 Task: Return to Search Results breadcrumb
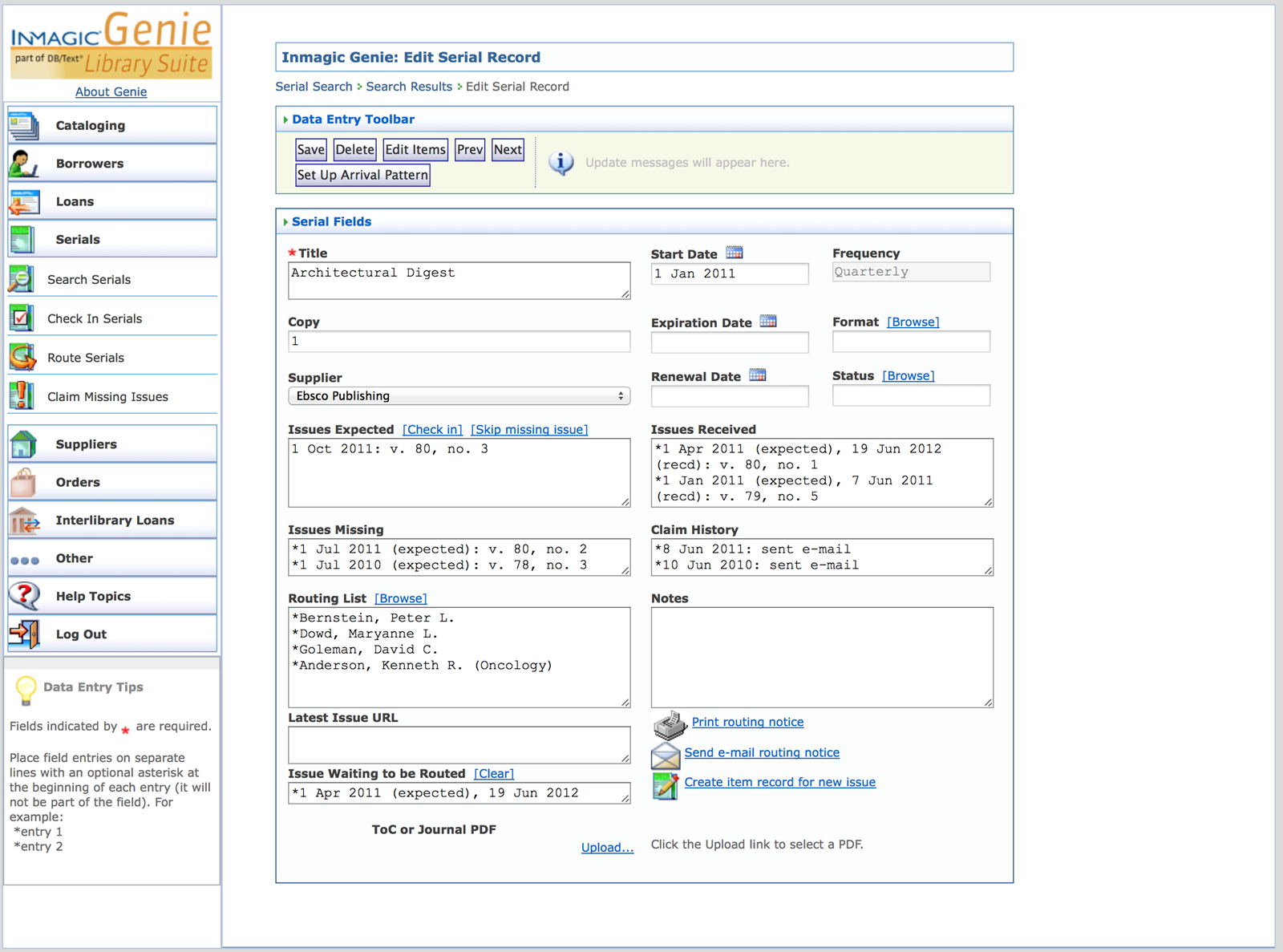click(x=409, y=87)
